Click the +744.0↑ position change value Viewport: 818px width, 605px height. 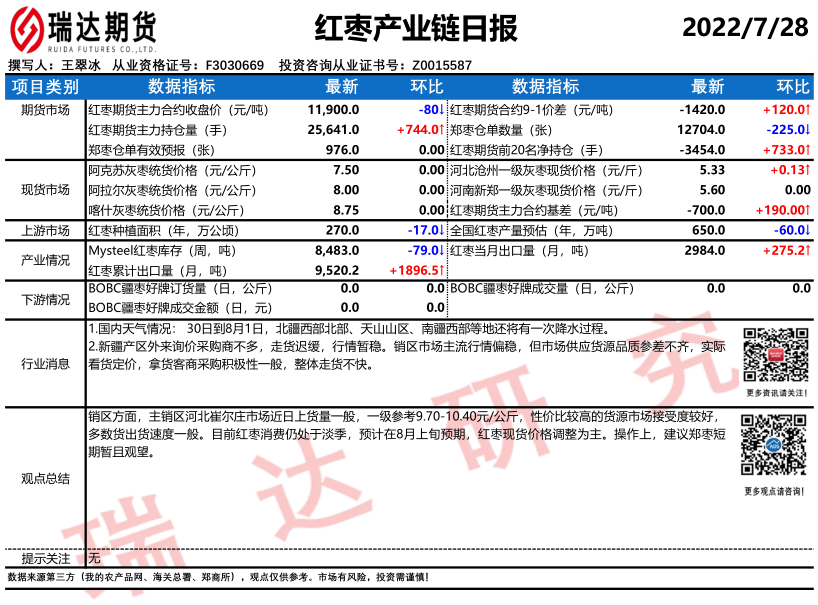[419, 129]
